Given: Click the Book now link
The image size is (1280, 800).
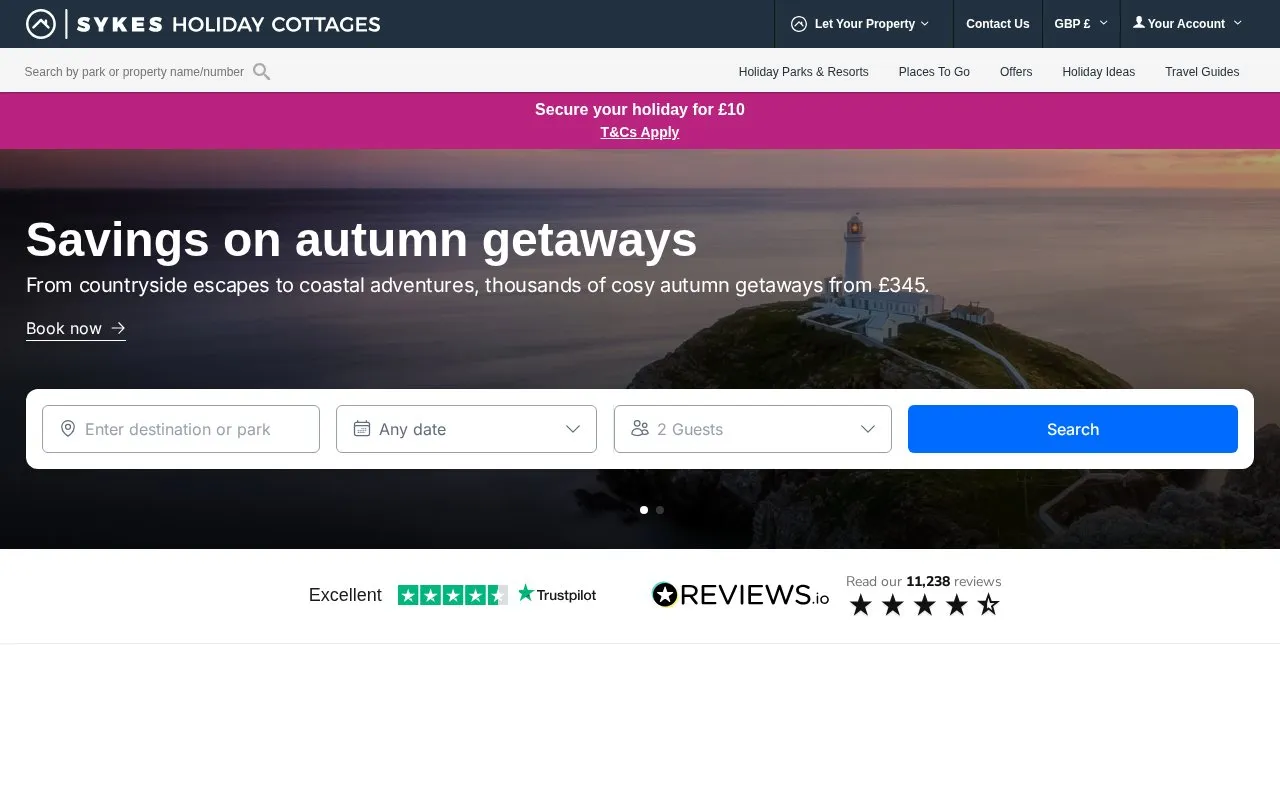Looking at the screenshot, I should click(x=76, y=328).
